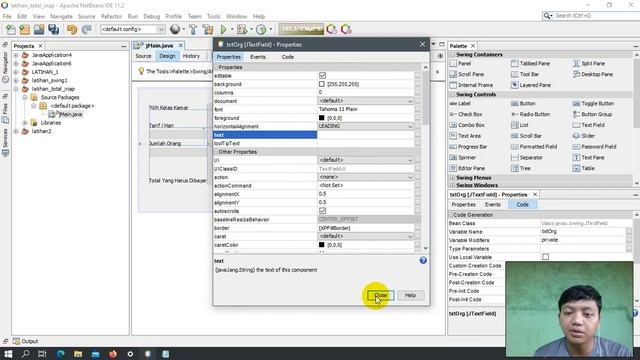Open the Output panel
This screenshot has width=640, height=360.
pyautogui.click(x=25, y=341)
